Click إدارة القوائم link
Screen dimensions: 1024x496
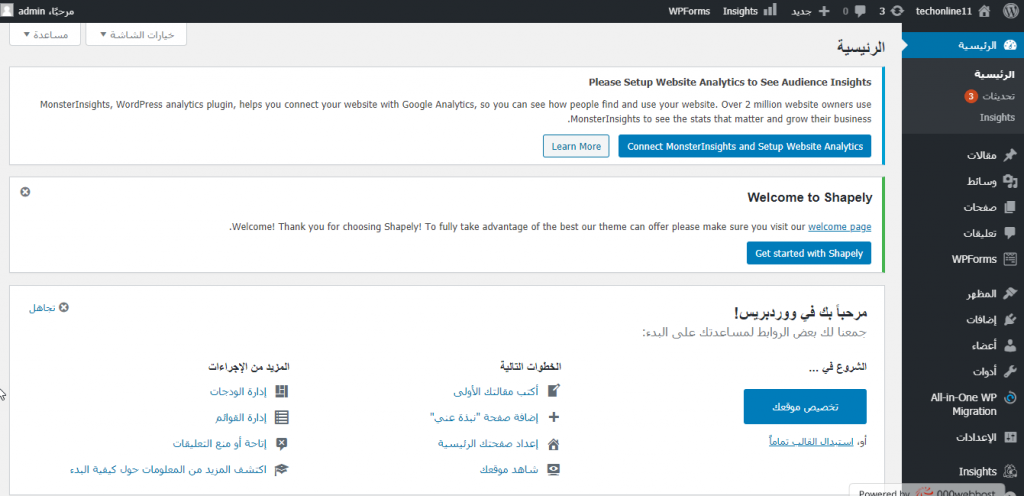click(x=242, y=418)
